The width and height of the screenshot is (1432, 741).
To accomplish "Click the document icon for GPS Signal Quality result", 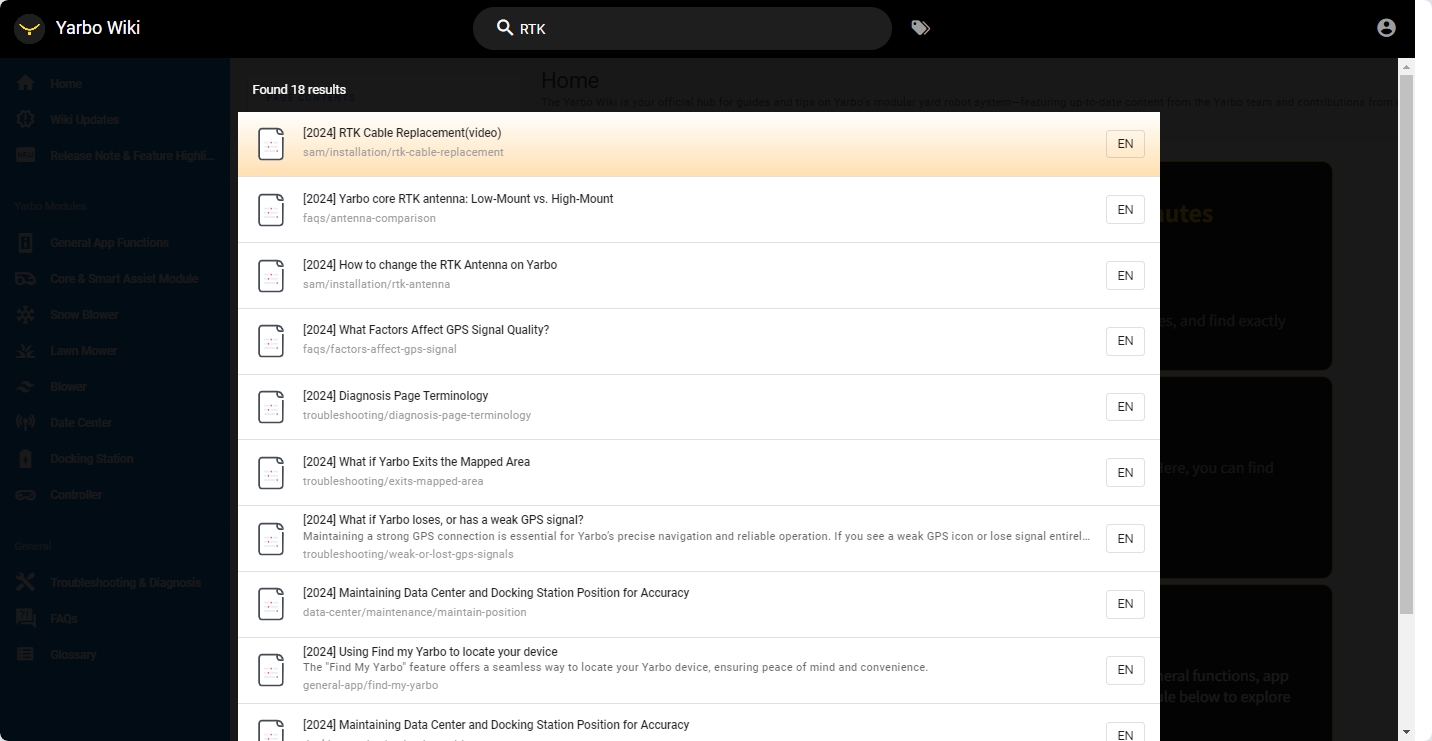I will coord(271,341).
